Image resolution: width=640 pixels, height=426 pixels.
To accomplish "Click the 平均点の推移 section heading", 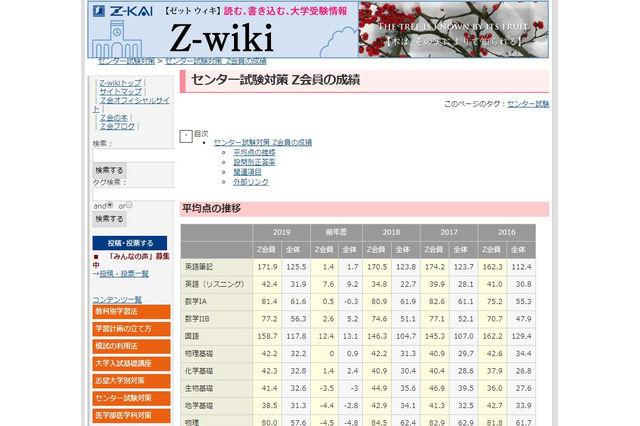I will click(x=211, y=209).
